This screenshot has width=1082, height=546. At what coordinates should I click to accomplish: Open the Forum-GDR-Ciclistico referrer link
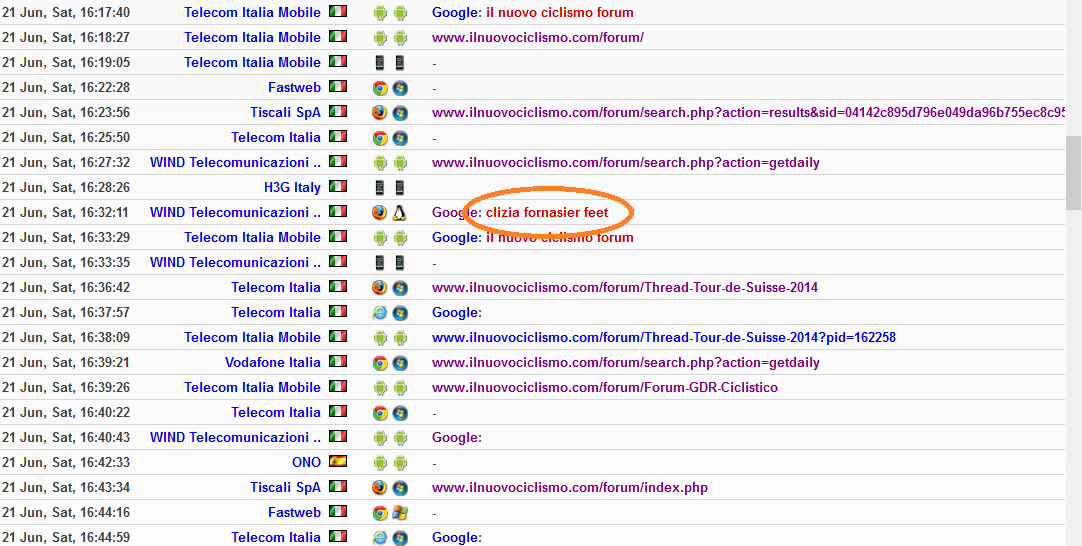[x=604, y=387]
